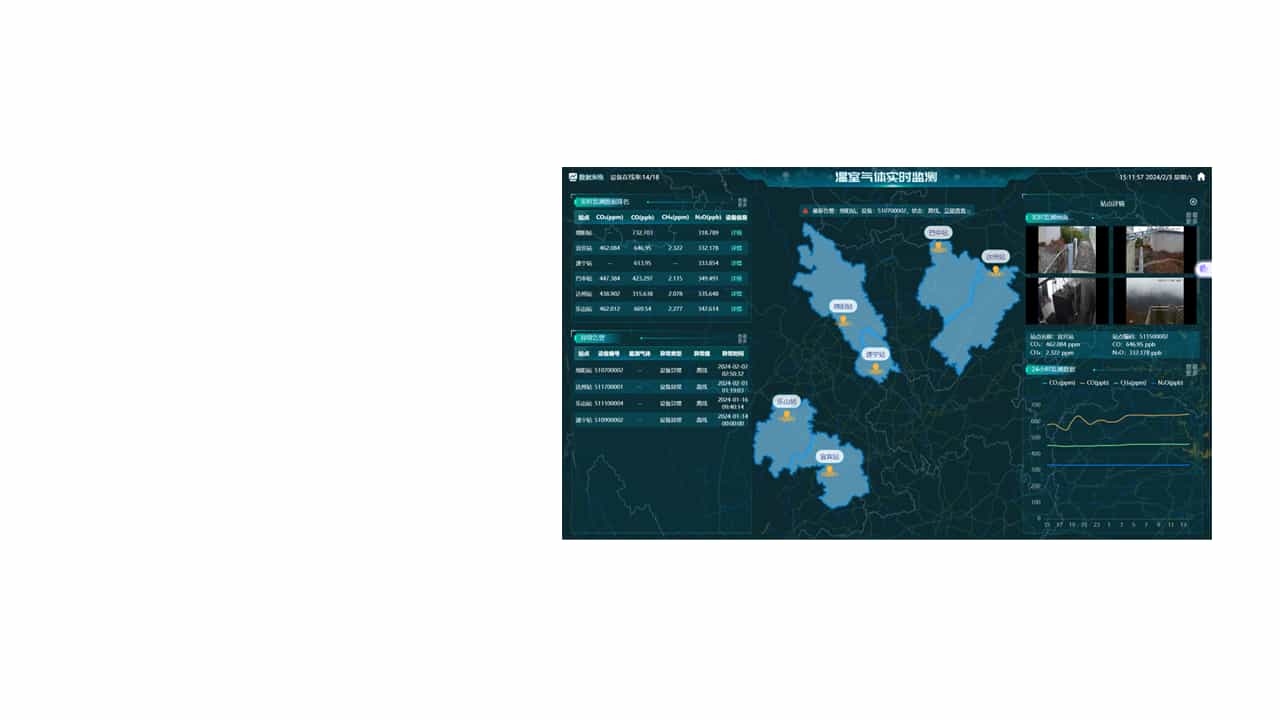Select the 巴中站 marker on the map
This screenshot has height=720, width=1280.
(938, 246)
